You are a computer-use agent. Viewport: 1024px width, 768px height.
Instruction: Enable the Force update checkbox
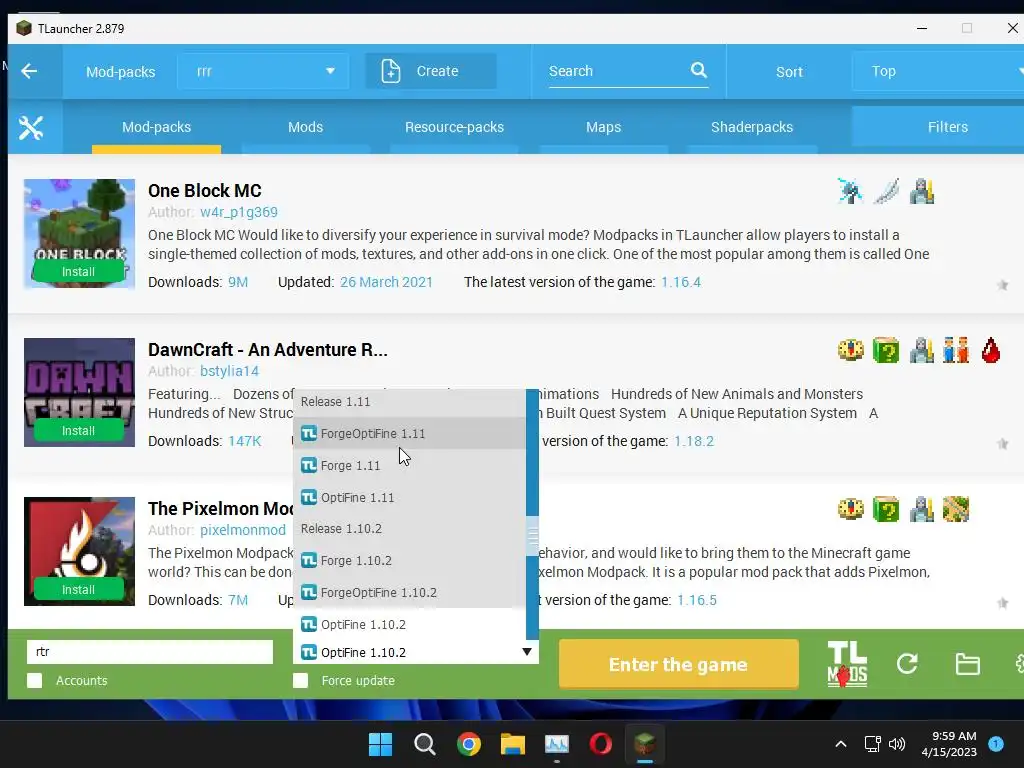click(300, 680)
